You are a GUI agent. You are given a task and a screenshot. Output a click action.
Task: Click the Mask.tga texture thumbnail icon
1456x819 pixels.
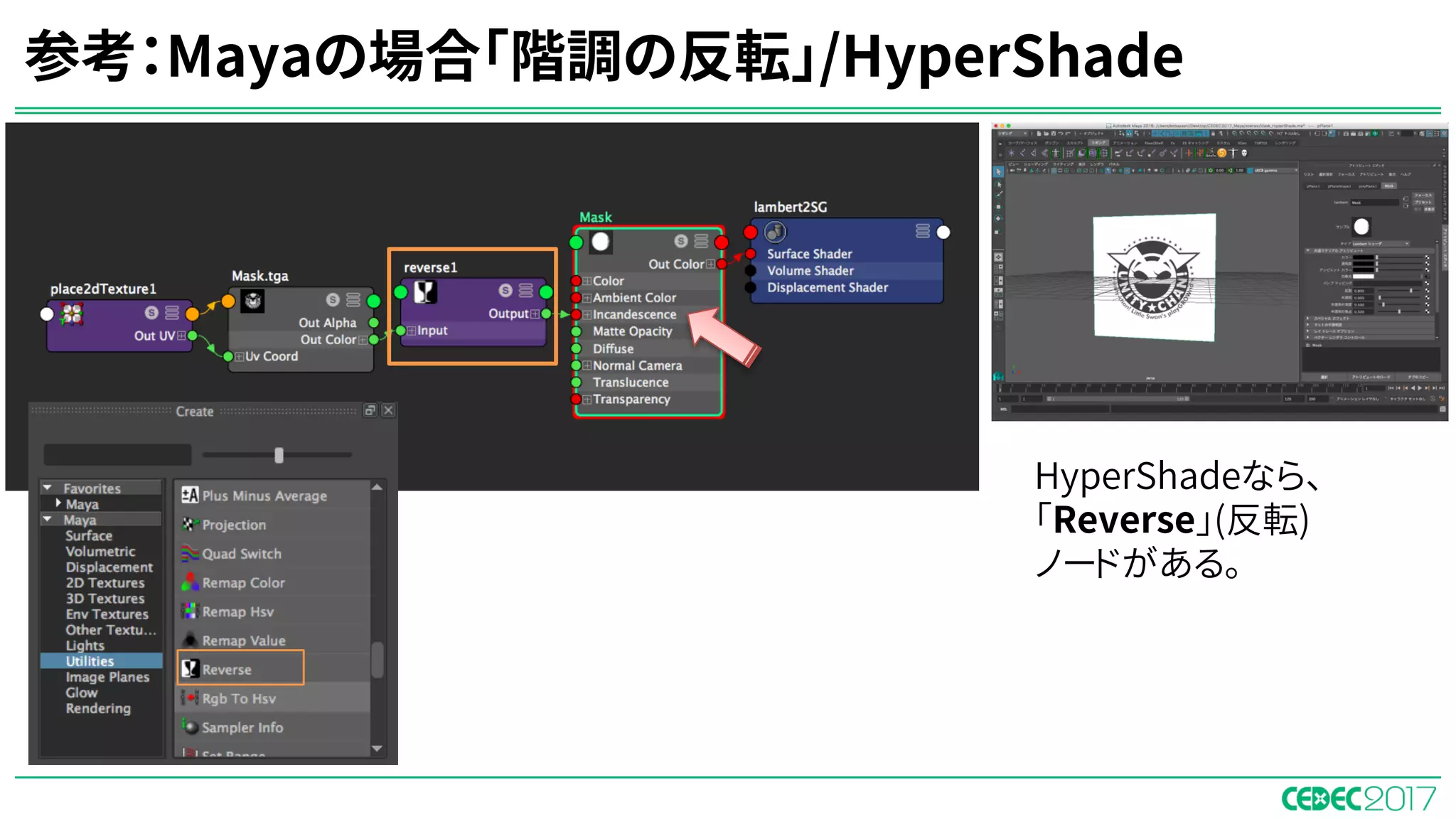pos(252,301)
